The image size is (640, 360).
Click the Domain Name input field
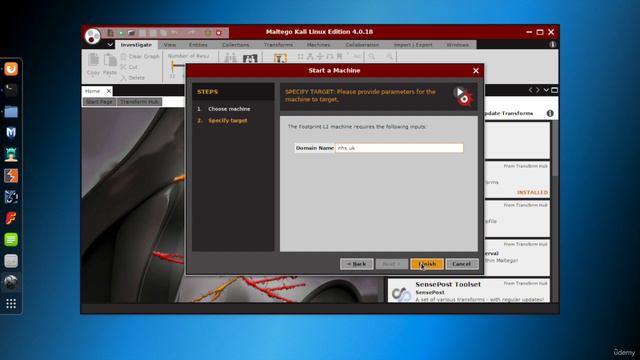[x=399, y=148]
